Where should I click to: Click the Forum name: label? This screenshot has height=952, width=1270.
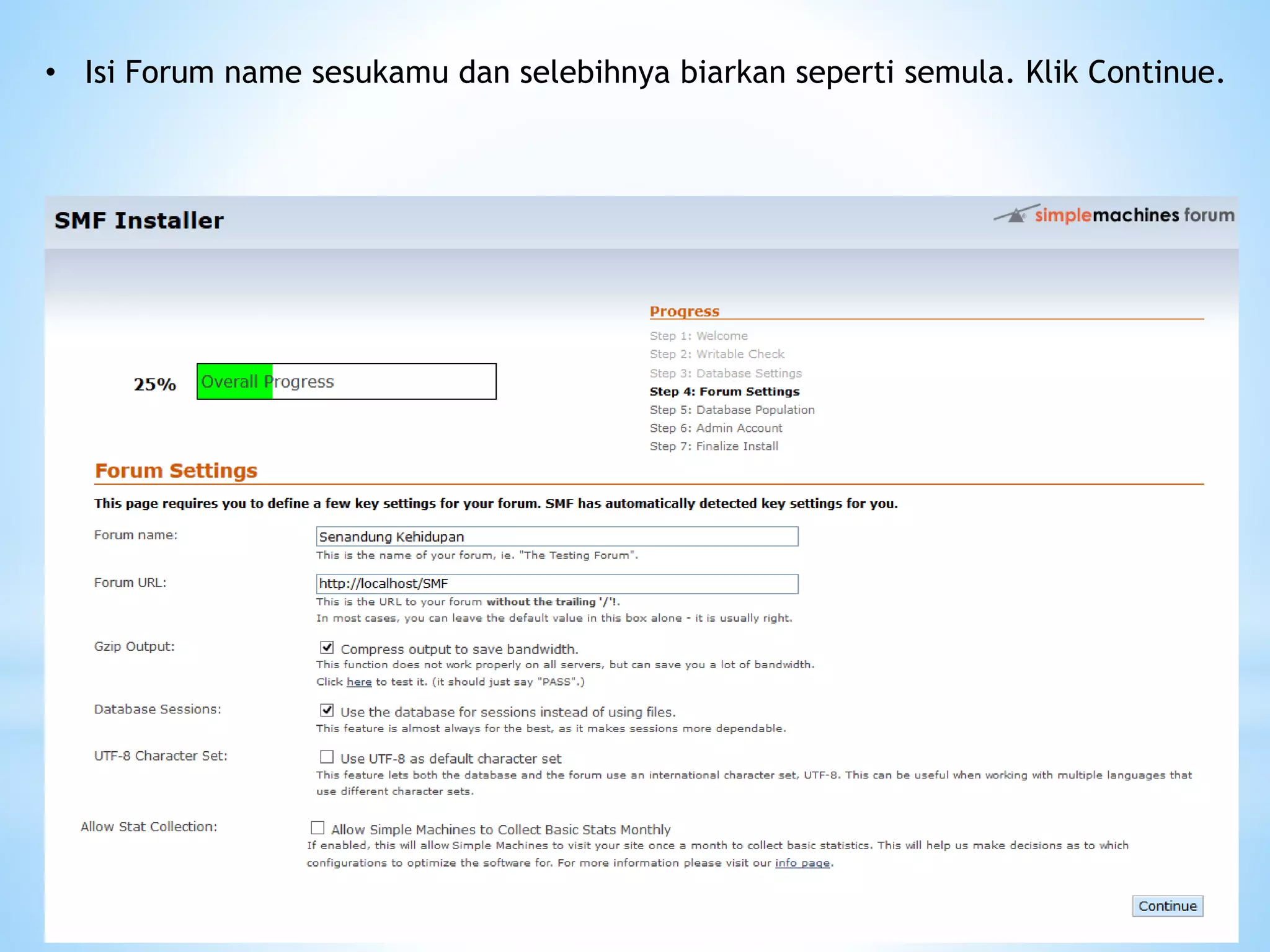(x=136, y=535)
